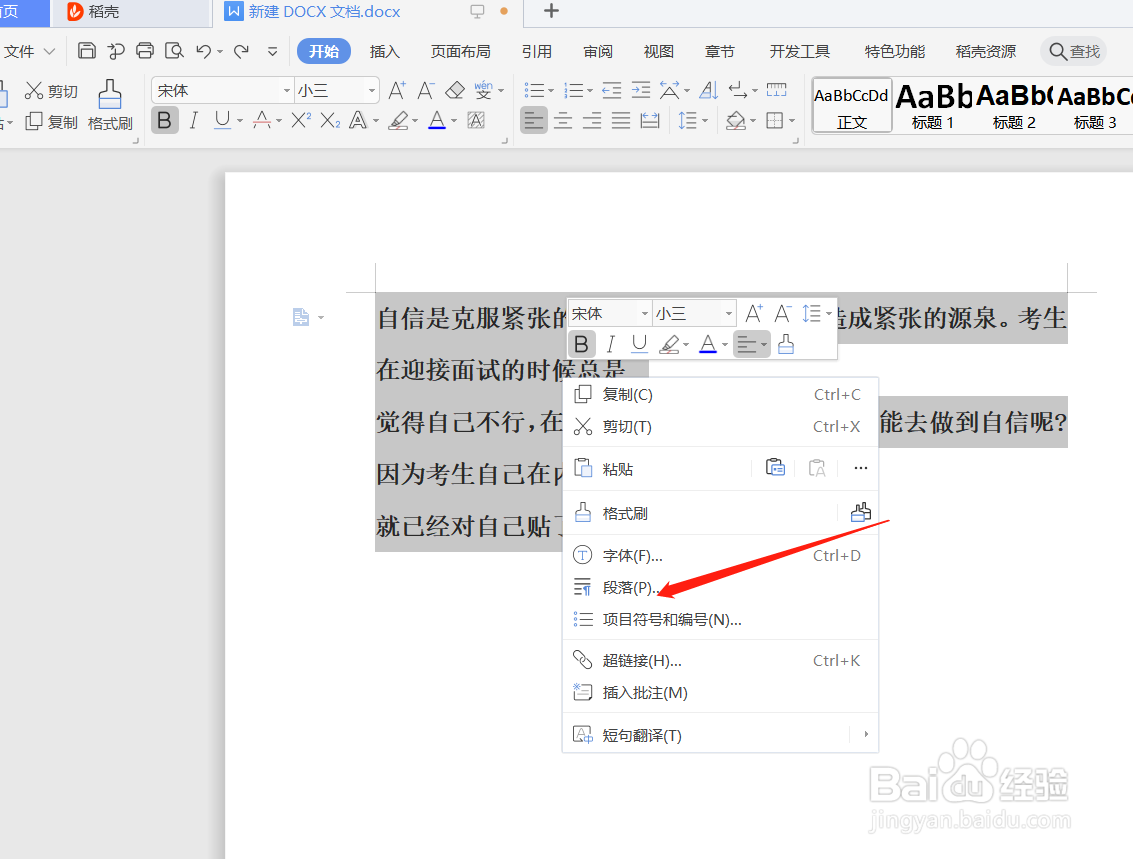Click the Strikethrough icon in mini toolbar
Viewport: 1133px width, 859px height.
(262, 120)
